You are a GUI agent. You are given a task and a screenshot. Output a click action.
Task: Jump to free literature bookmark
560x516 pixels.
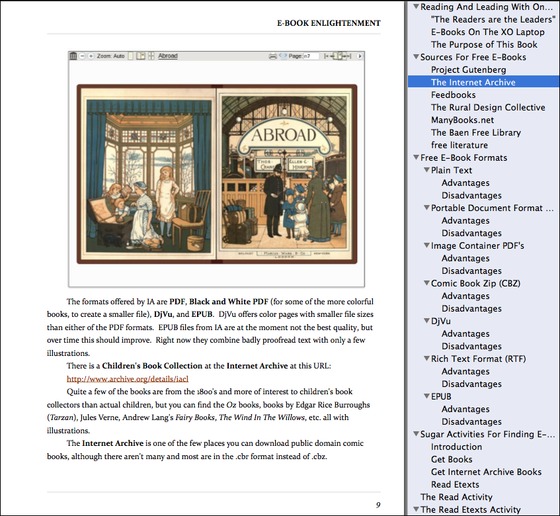(459, 145)
